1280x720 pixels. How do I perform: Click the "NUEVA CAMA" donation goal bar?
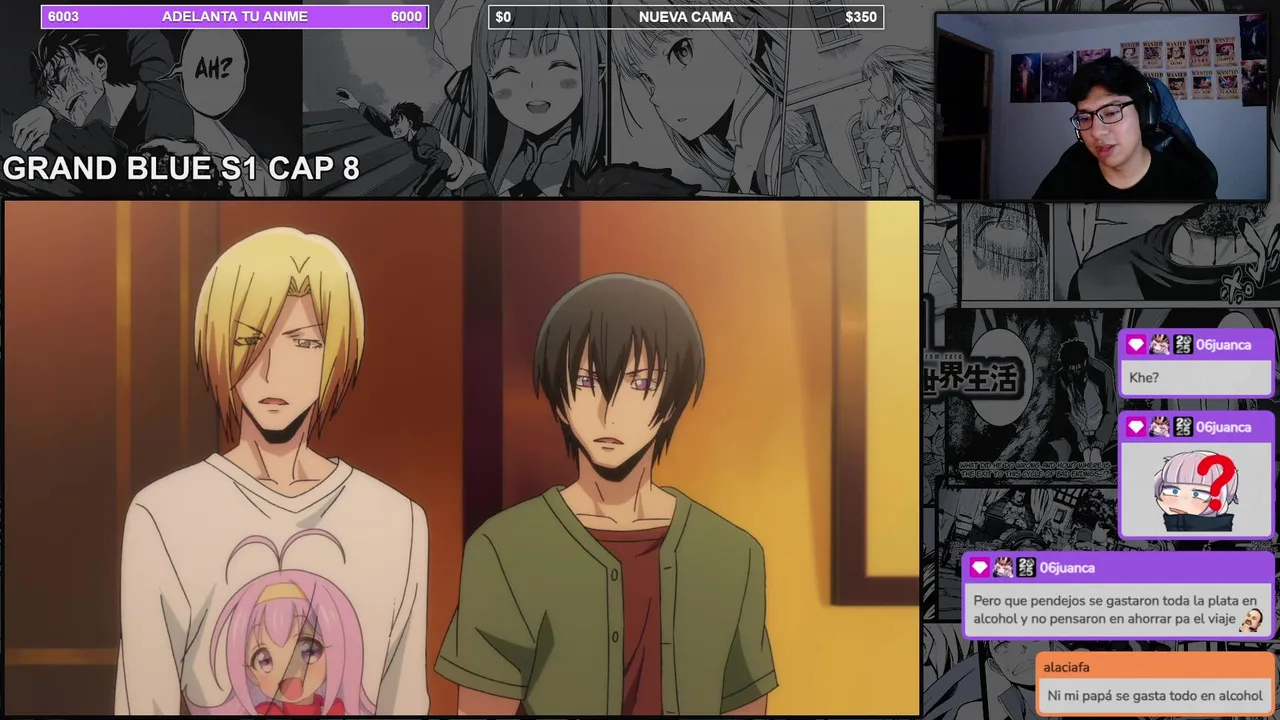[686, 17]
